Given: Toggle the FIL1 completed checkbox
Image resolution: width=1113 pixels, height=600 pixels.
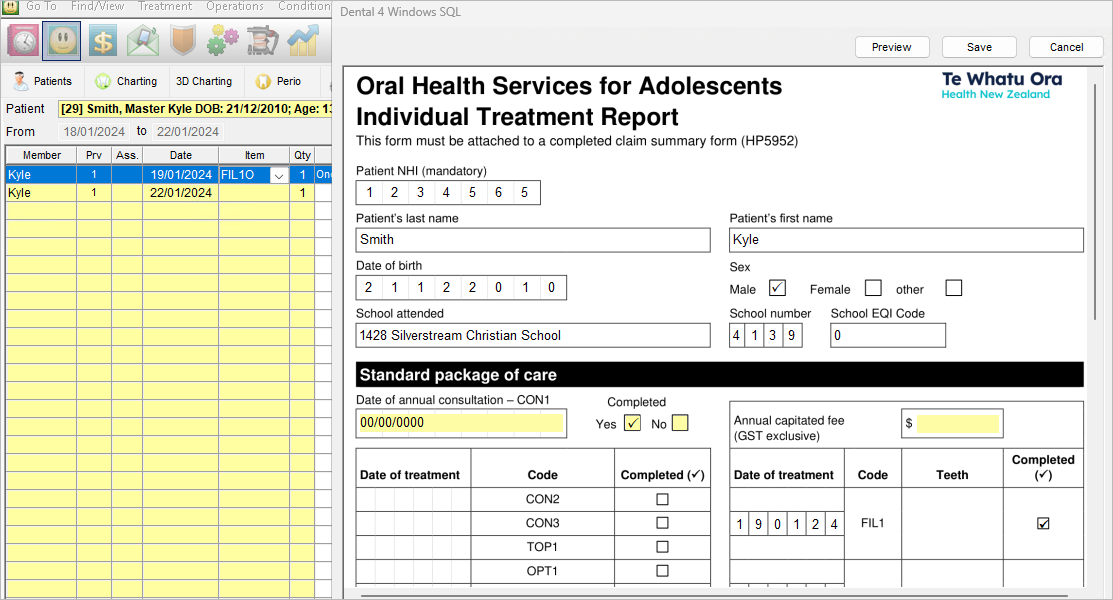Looking at the screenshot, I should click(x=1043, y=523).
